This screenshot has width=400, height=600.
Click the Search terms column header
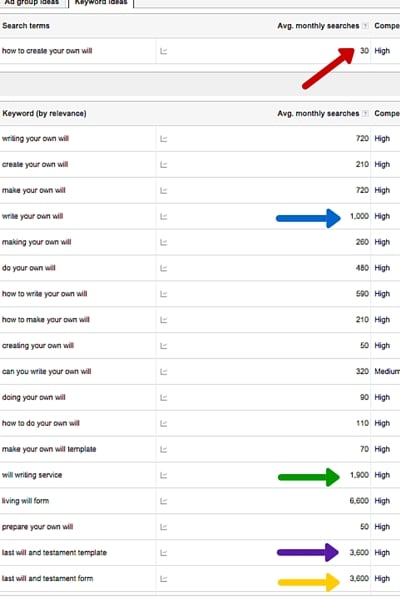[x=26, y=26]
